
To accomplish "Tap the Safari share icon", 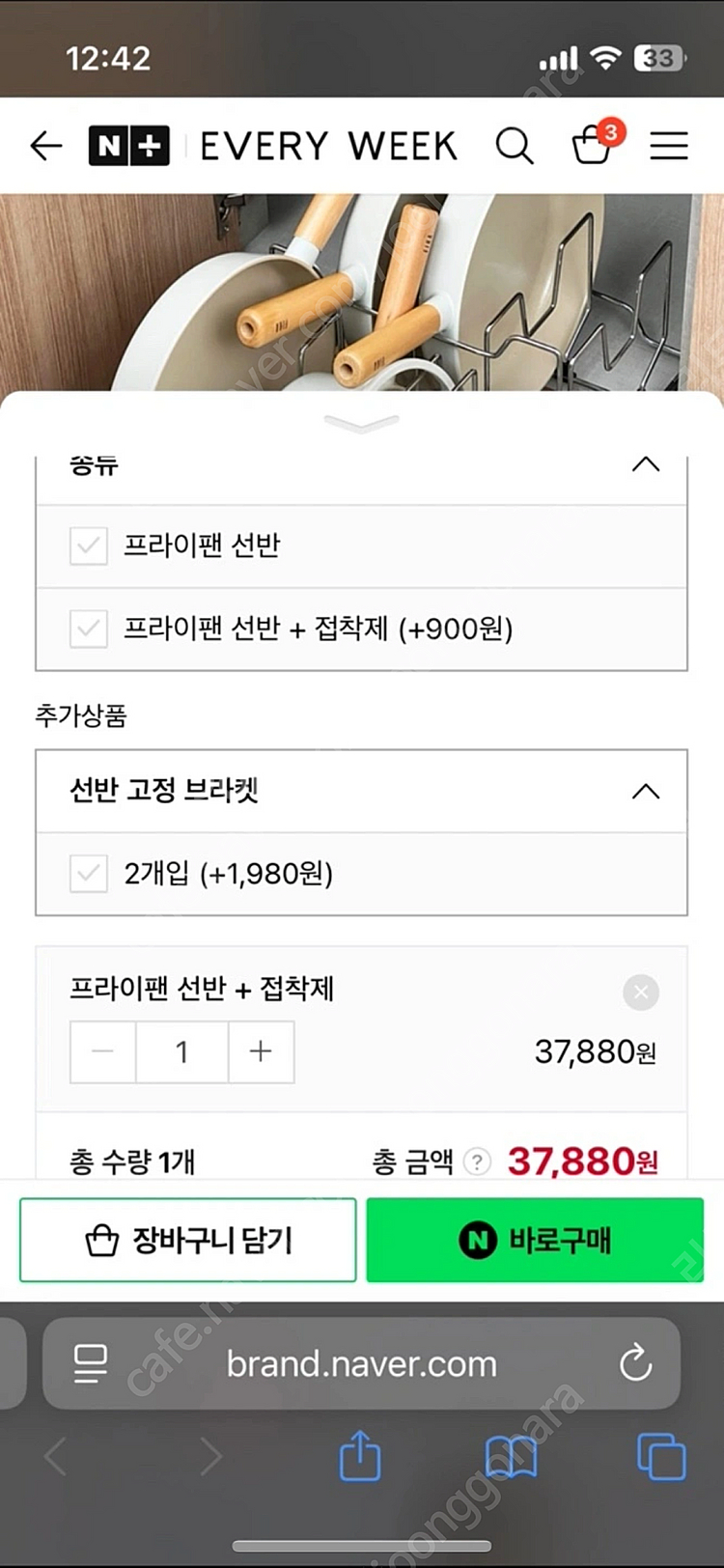I will 360,1456.
